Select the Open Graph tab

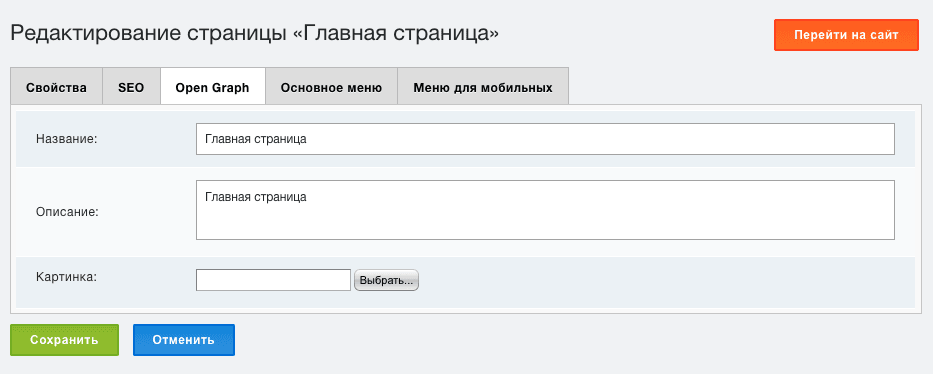tap(212, 88)
